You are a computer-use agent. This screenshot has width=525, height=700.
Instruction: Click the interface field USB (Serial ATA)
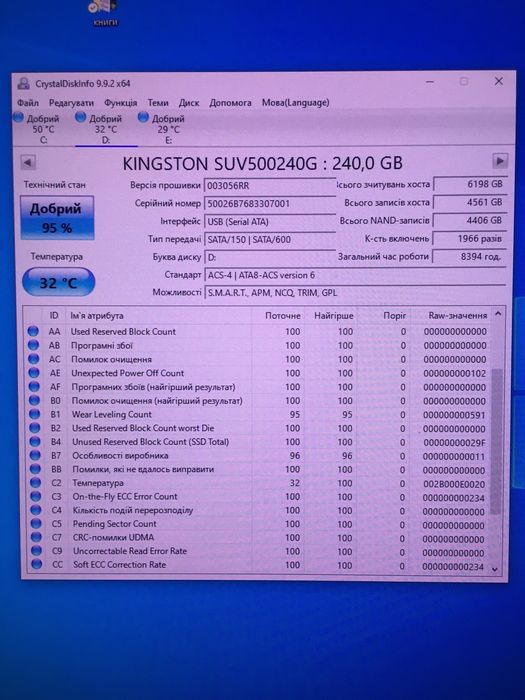coord(270,221)
